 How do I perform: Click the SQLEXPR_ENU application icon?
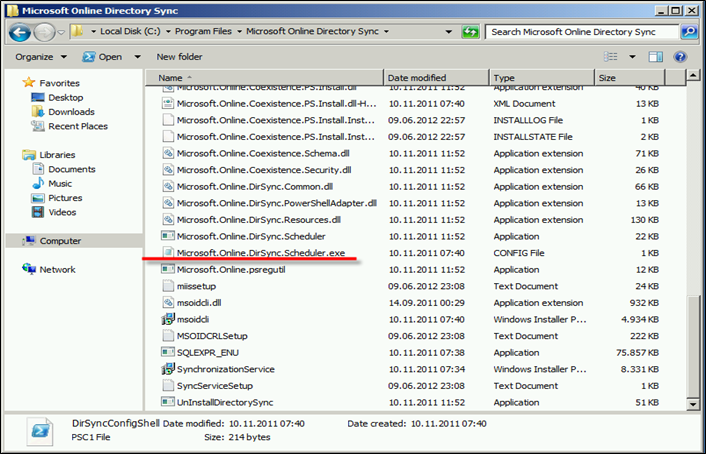[x=168, y=352]
